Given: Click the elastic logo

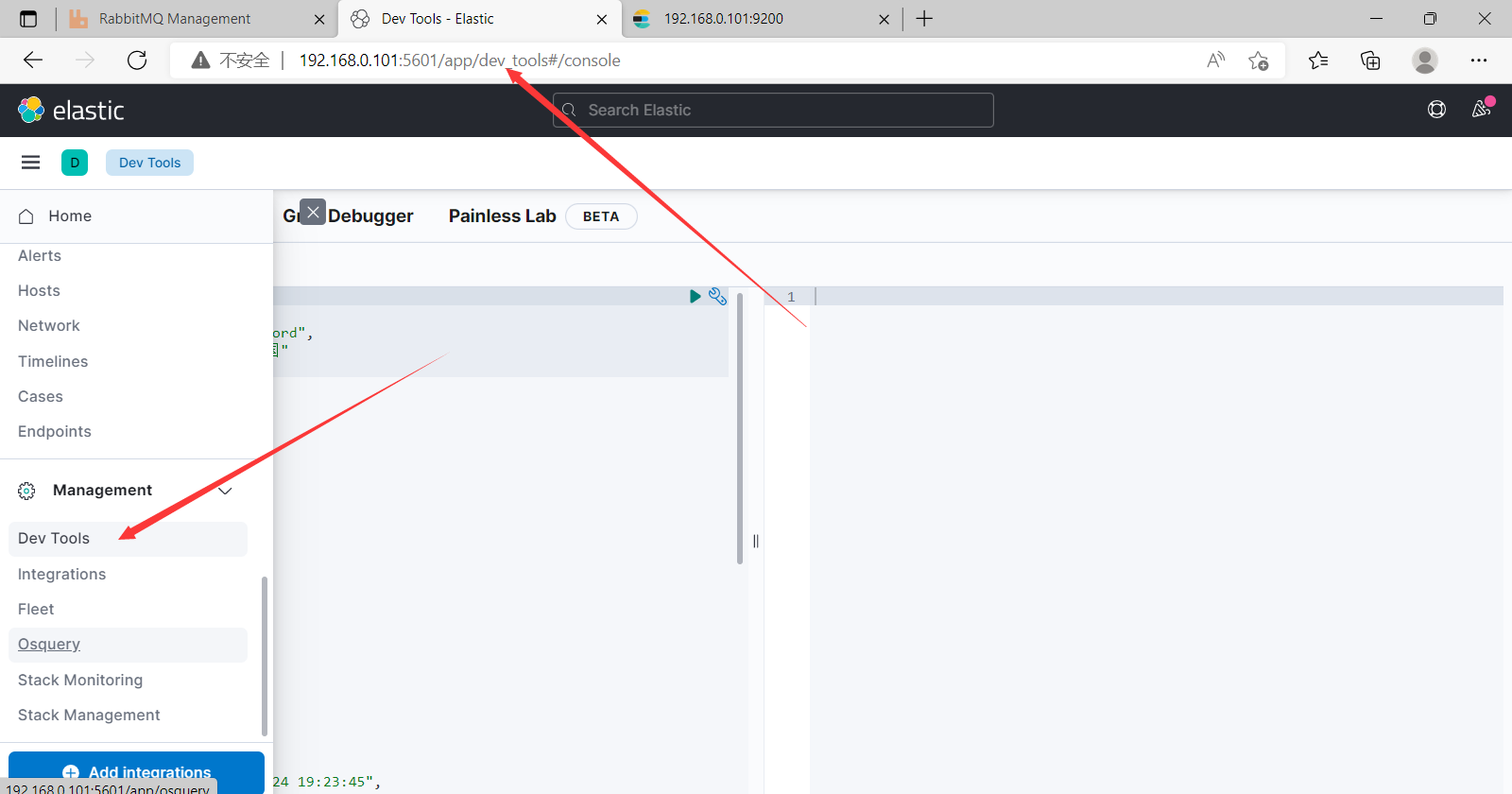Looking at the screenshot, I should tap(71, 111).
